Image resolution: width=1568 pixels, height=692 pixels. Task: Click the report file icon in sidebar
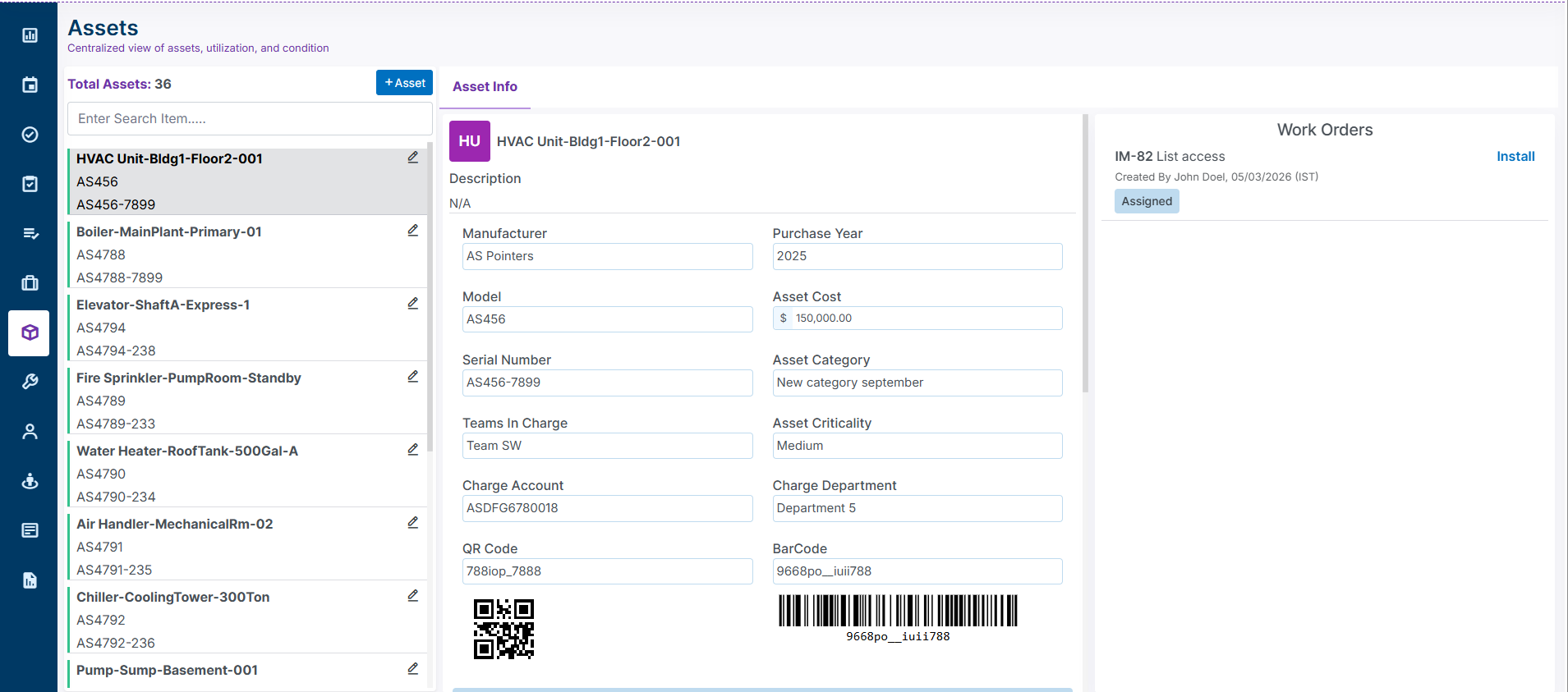click(30, 580)
